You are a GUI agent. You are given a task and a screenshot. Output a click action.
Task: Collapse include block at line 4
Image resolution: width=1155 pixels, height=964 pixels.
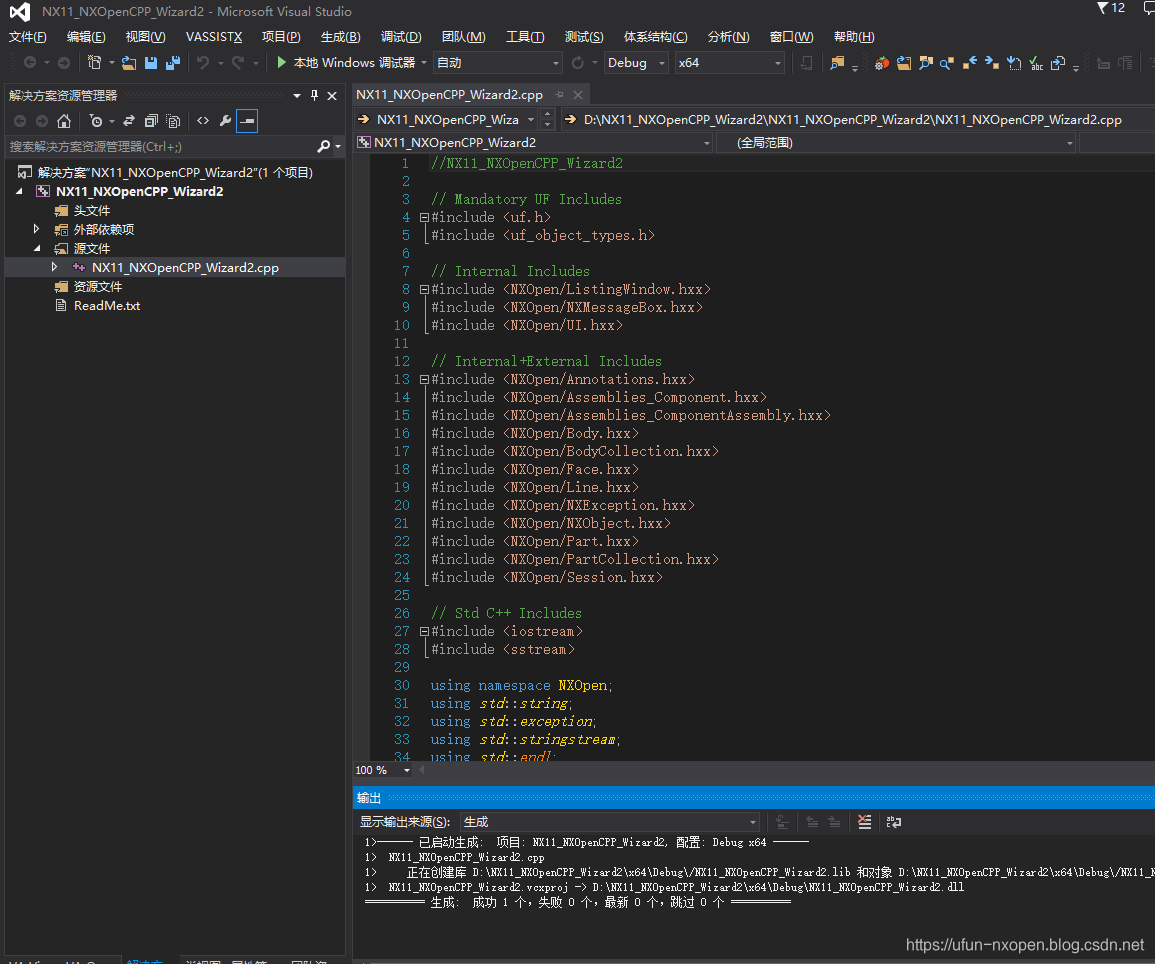[424, 217]
